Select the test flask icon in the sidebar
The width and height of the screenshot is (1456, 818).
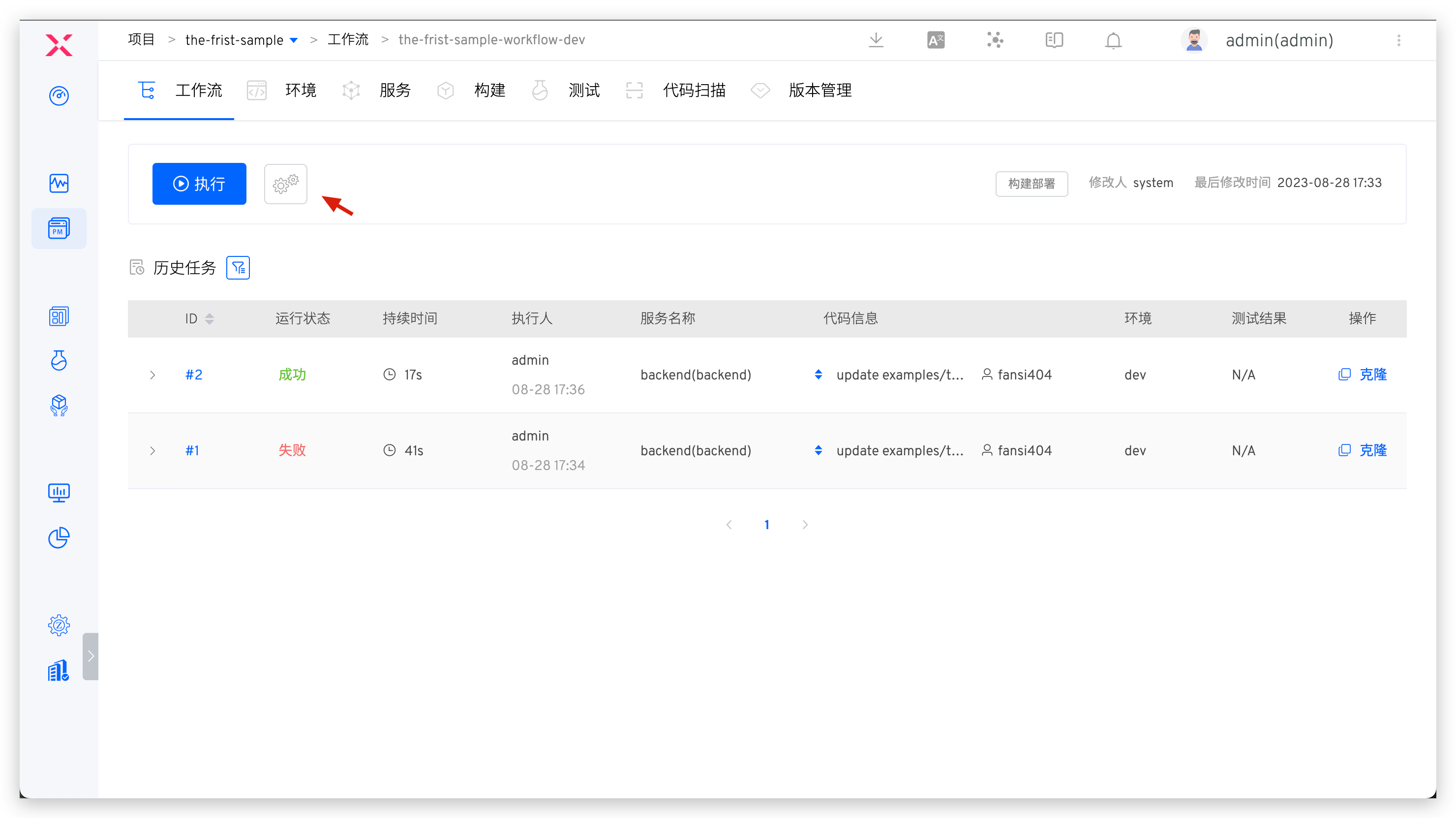click(x=59, y=361)
